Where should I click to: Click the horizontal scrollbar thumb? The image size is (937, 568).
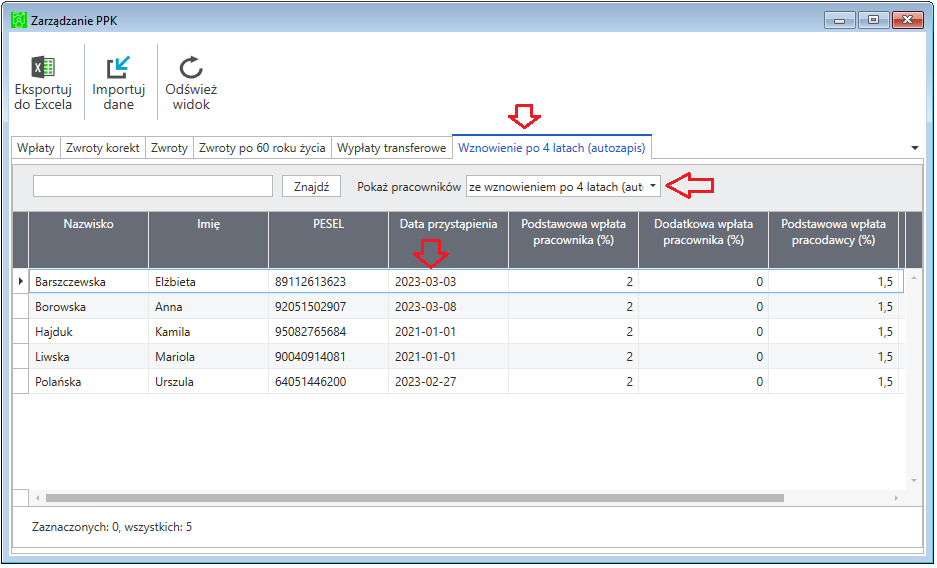click(x=415, y=498)
